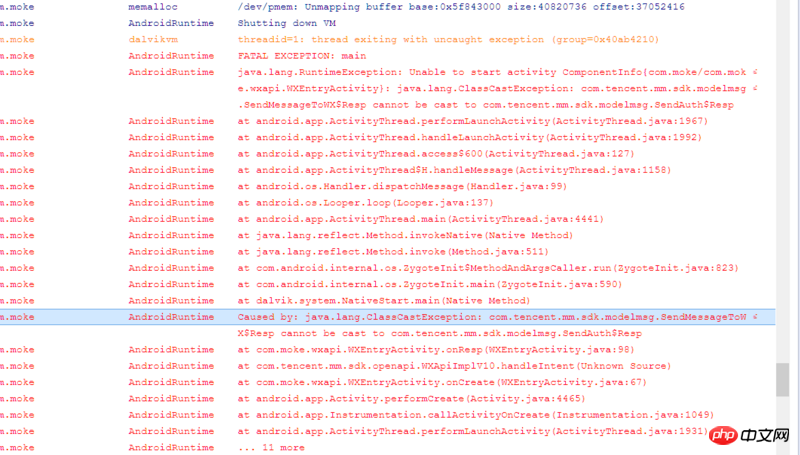Select the 'ActivityThread.performLaunchActivity(ActivityThread.java:1967)' line
This screenshot has height=455, width=800.
click(x=473, y=121)
